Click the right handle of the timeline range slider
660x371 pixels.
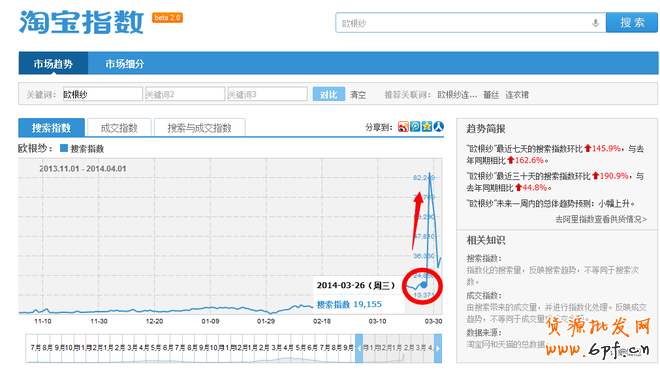tap(438, 348)
